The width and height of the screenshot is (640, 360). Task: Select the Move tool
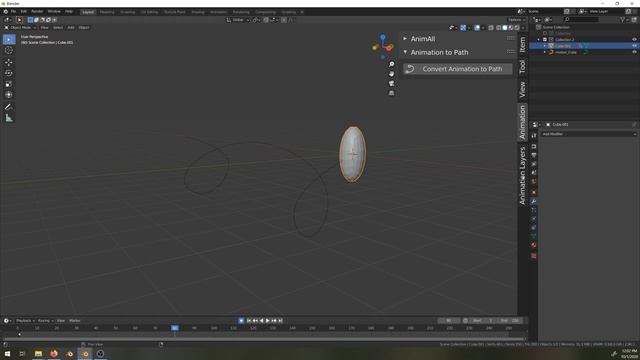coord(9,62)
